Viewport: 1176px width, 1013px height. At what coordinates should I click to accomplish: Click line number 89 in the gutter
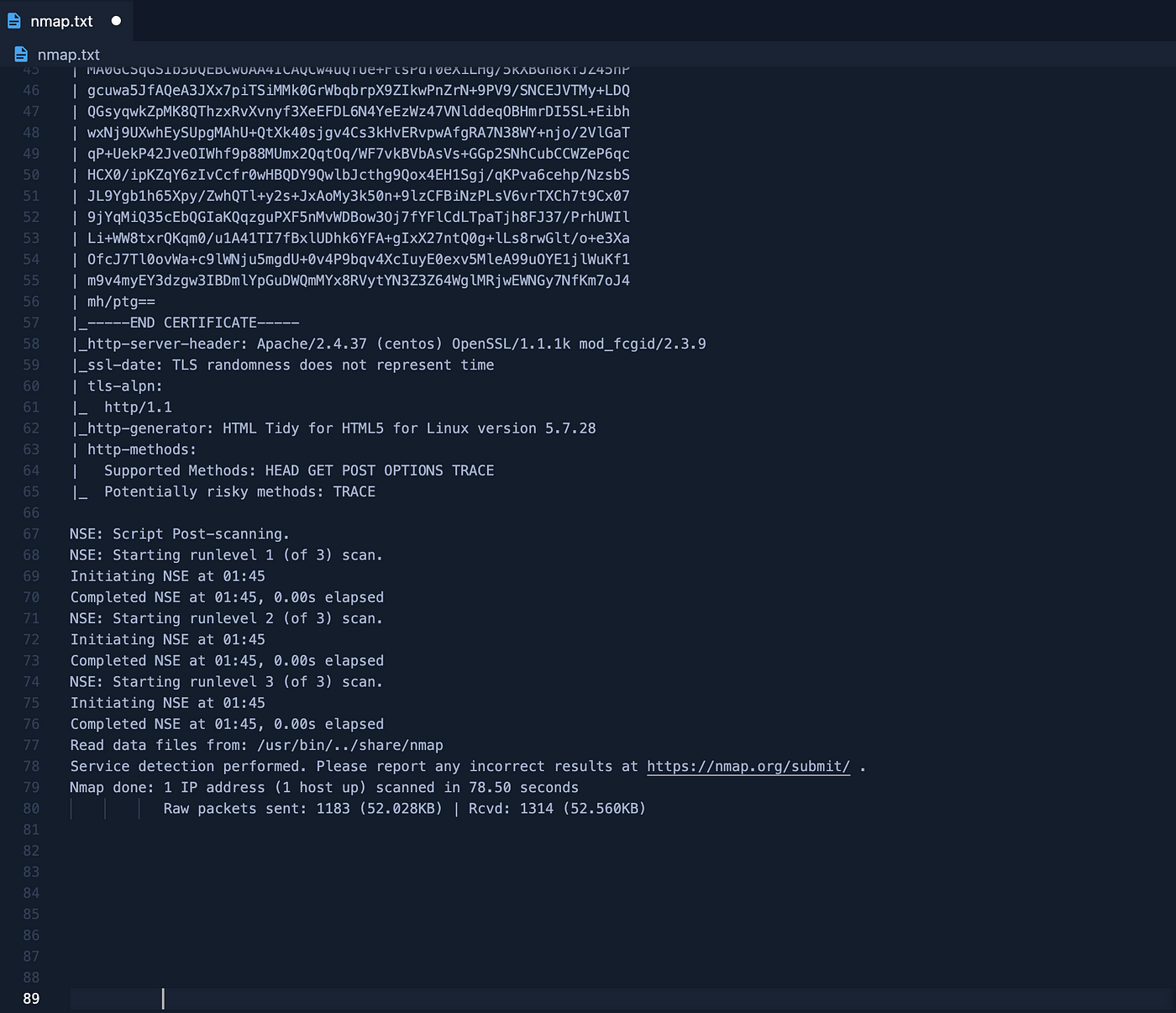pos(31,999)
